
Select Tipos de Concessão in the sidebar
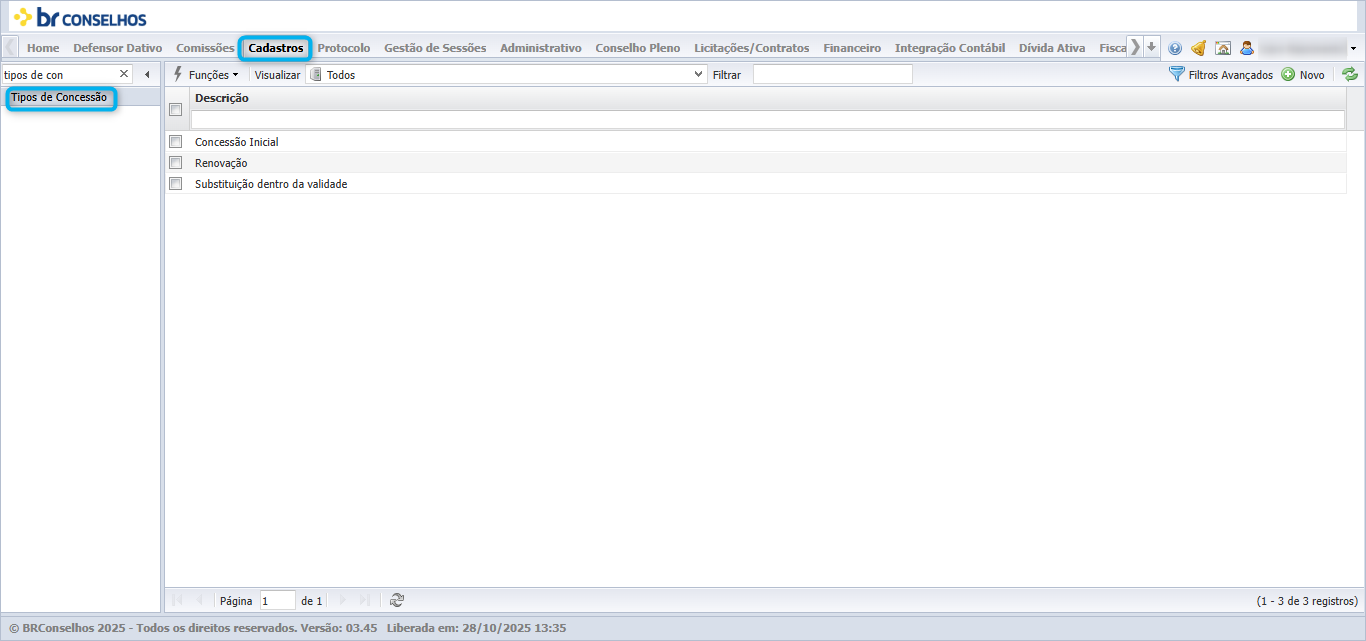59,97
